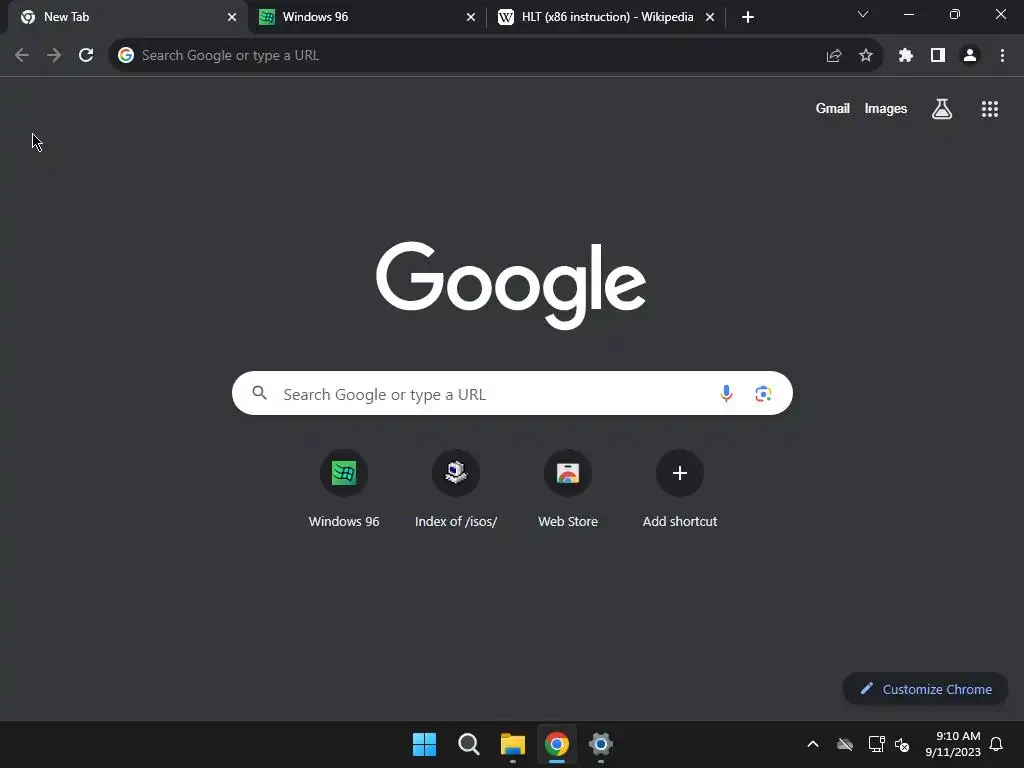Close the HLT Wikipedia tab
Viewport: 1024px width, 768px height.
(x=710, y=17)
